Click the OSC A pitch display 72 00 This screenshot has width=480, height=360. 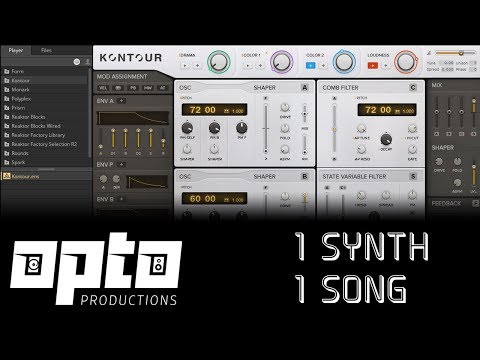point(214,110)
